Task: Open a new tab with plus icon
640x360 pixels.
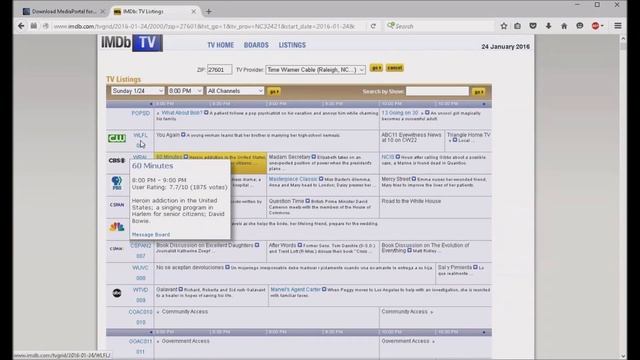Action: [x=209, y=11]
